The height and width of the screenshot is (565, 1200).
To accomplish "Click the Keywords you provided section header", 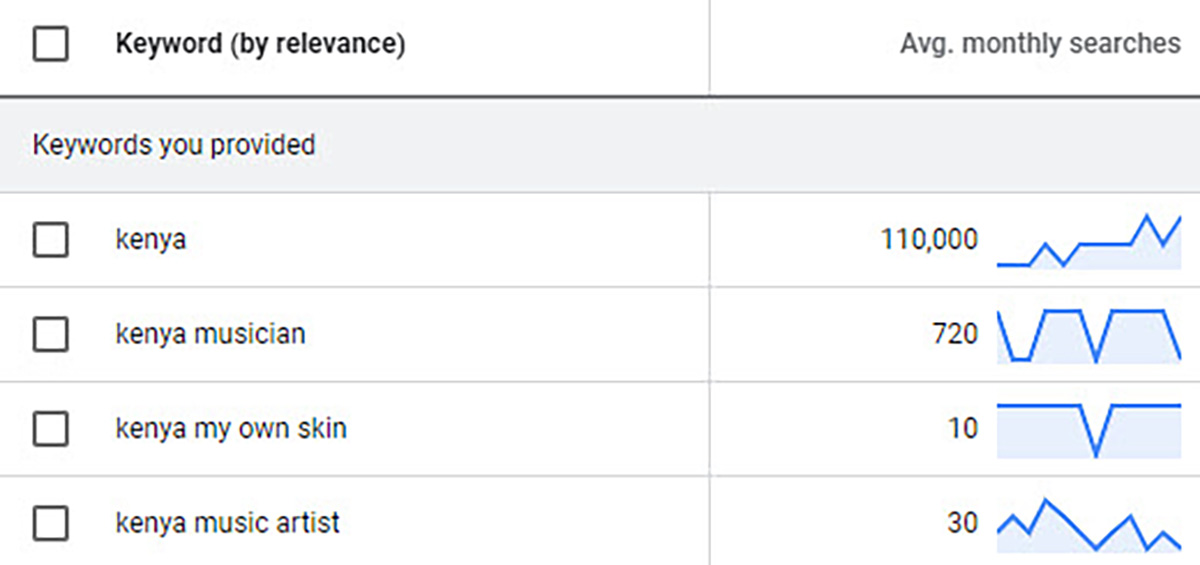I will tap(174, 145).
